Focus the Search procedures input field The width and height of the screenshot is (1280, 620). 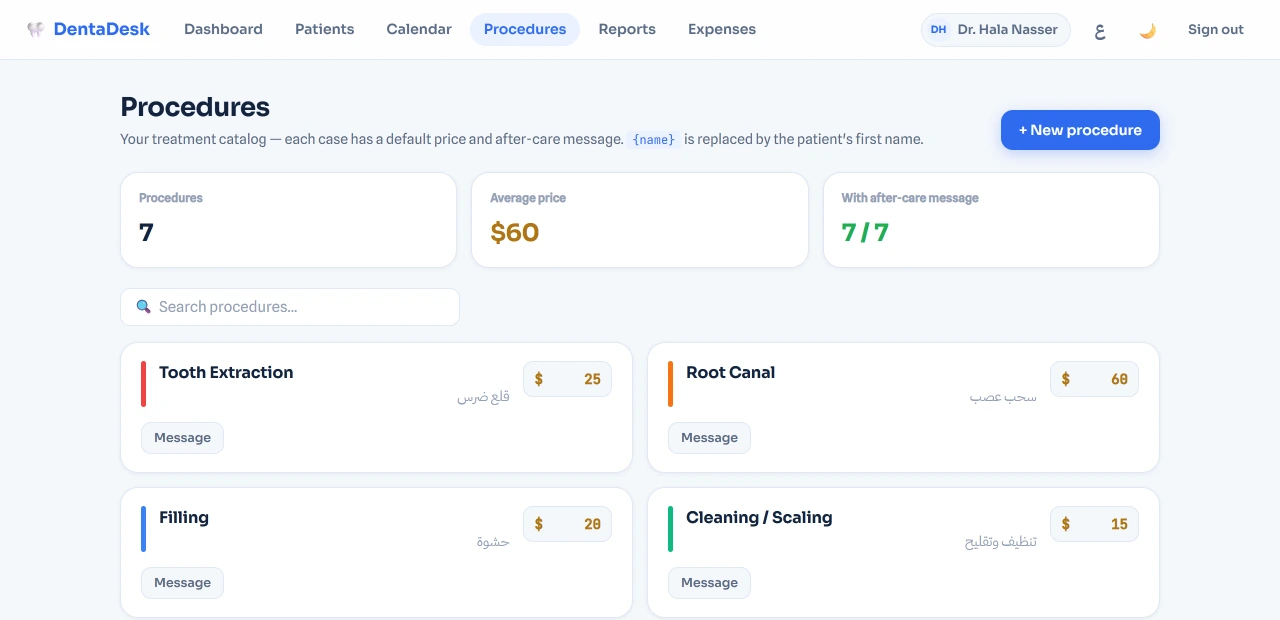point(290,307)
